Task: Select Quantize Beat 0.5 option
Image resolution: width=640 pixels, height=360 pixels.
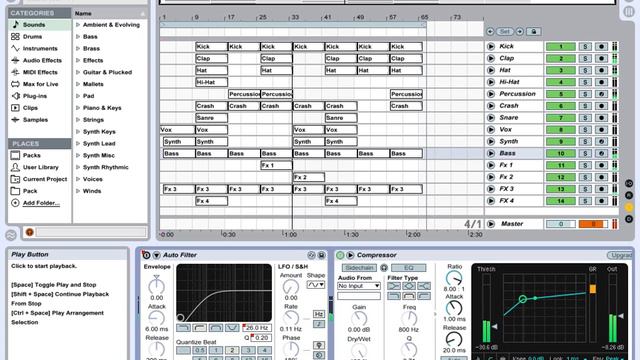Action: (199, 350)
